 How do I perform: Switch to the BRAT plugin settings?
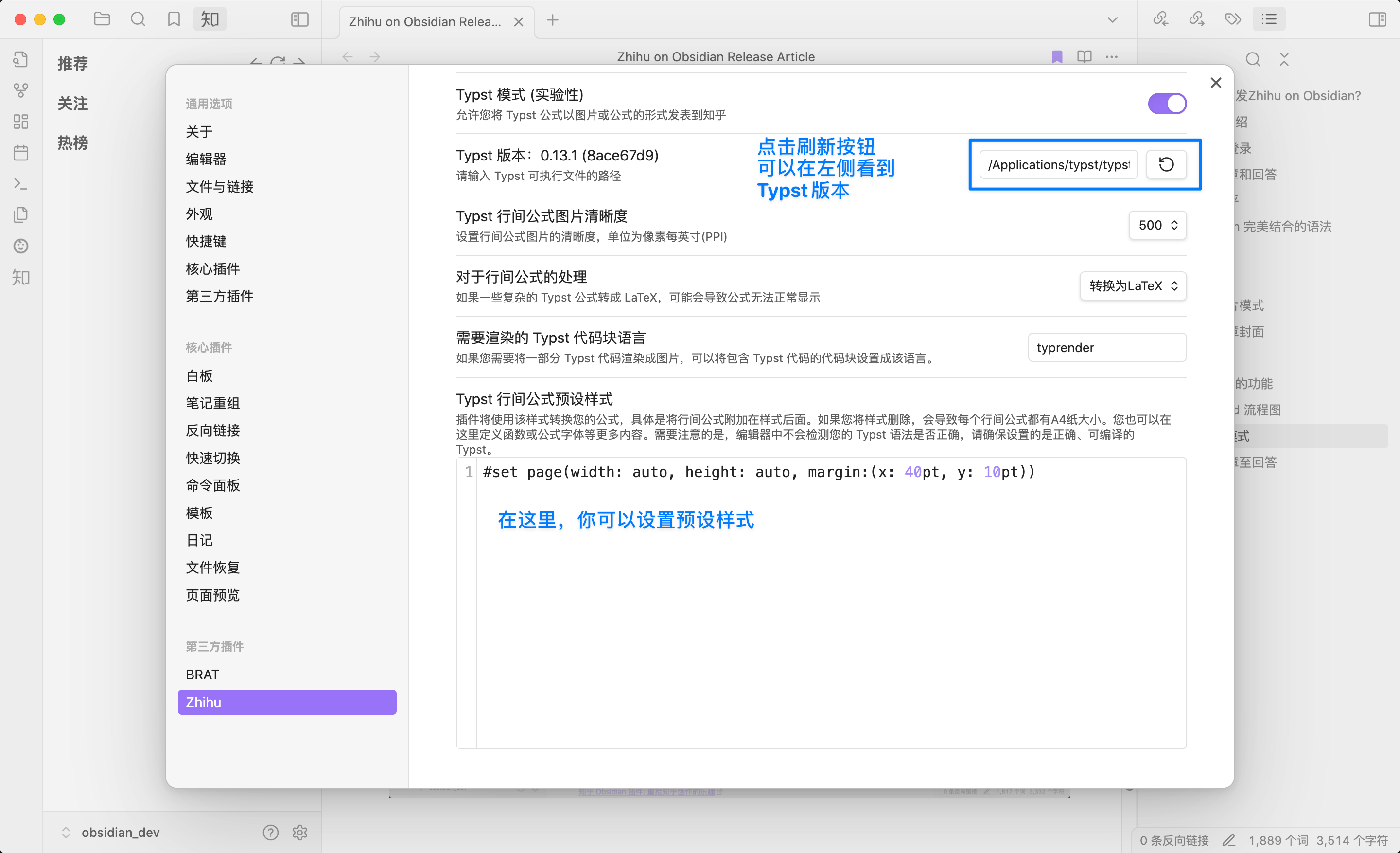click(x=202, y=675)
